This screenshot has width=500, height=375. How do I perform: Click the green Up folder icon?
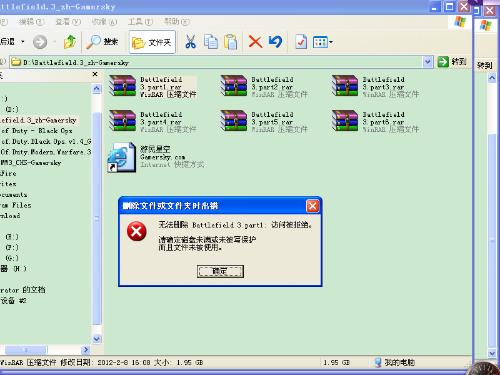(70, 42)
